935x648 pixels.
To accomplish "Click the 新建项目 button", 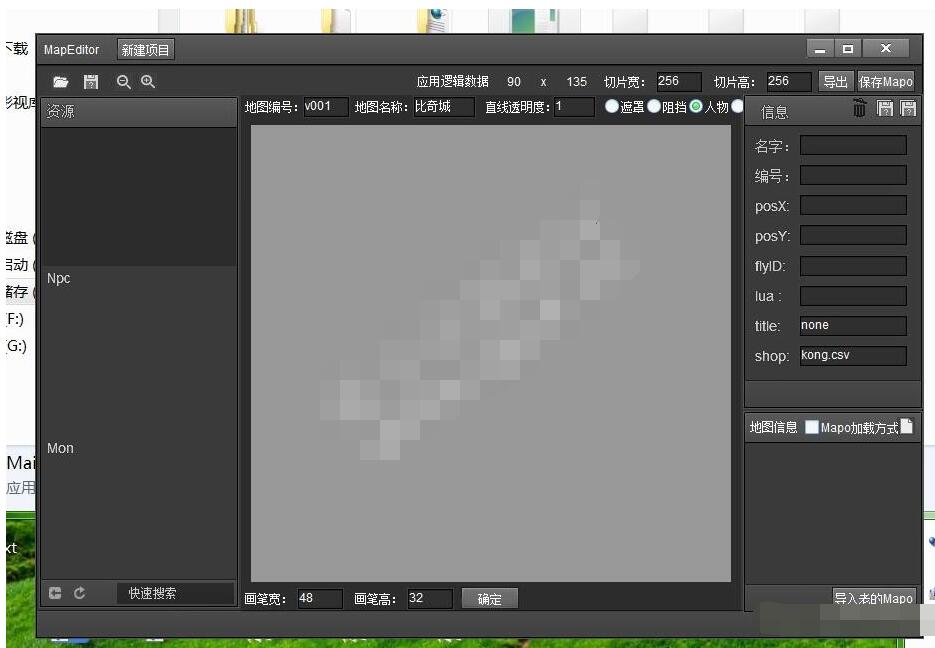I will coord(145,50).
